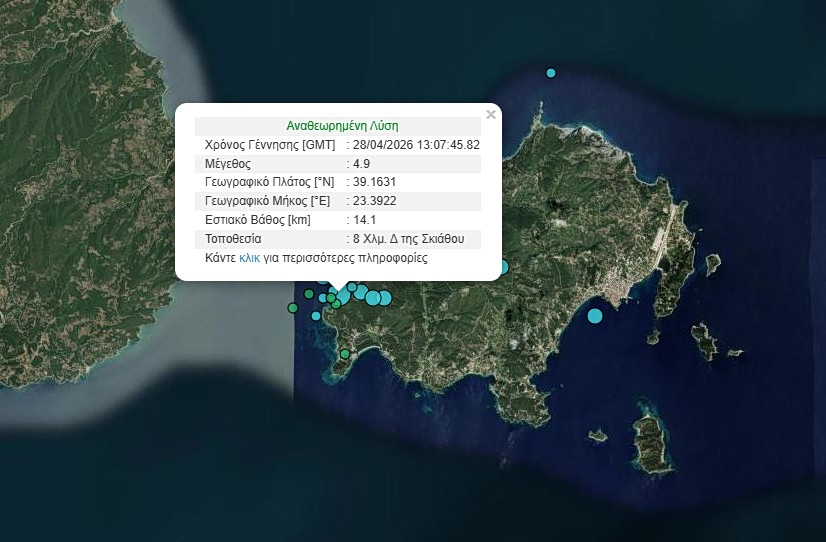Select the green marker on the southwest peninsula
The width and height of the screenshot is (826, 542).
(x=345, y=354)
